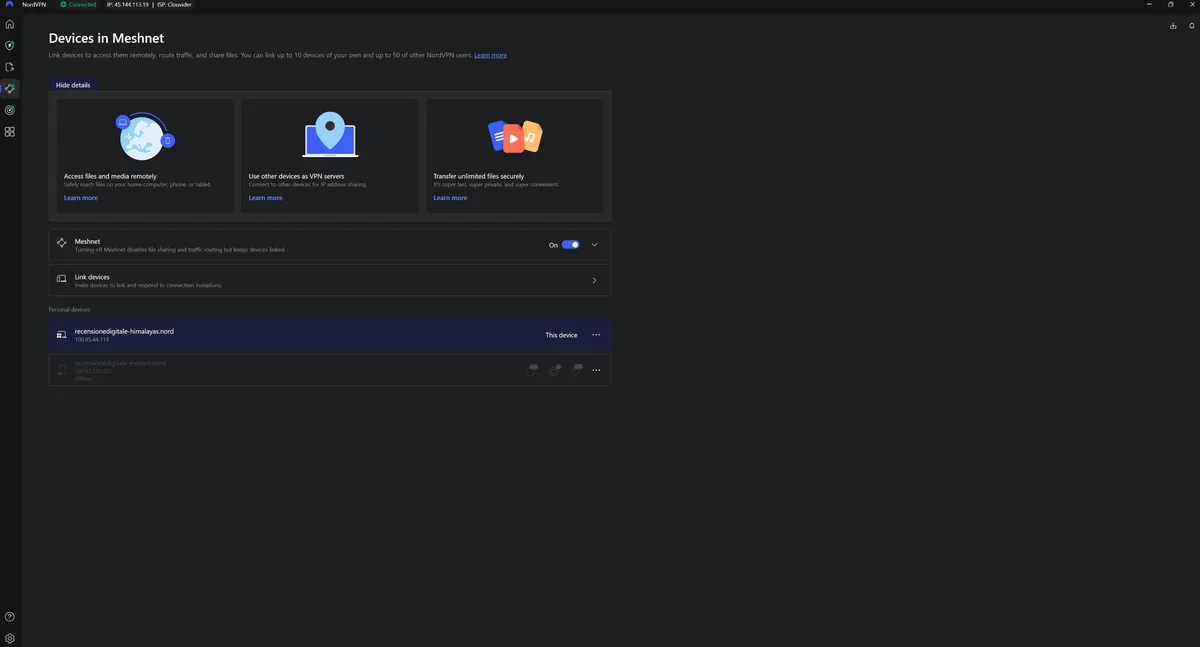Screen dimensions: 1200x647
Task: Open the Help question mark icon
Action: (x=10, y=617)
